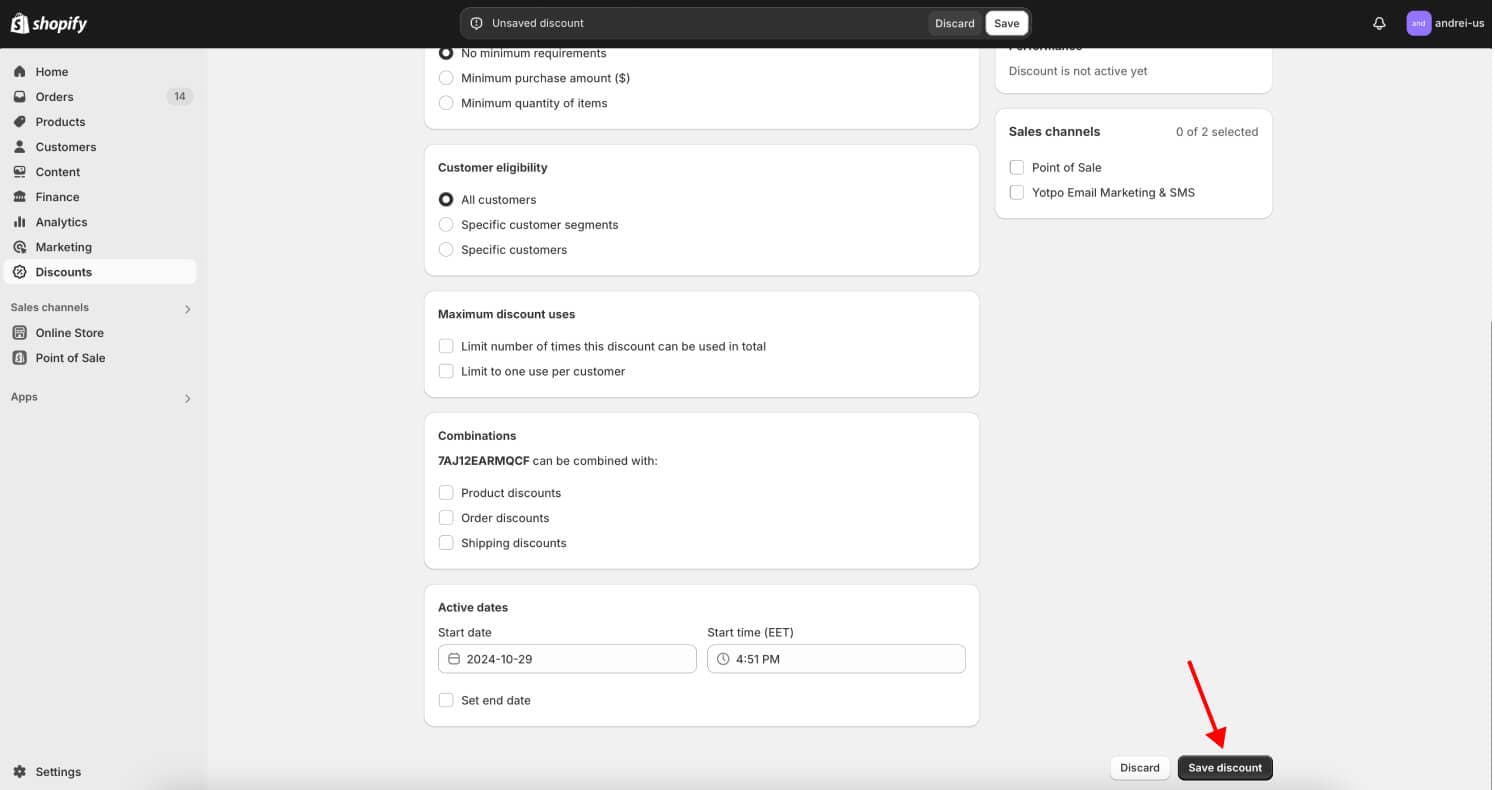Click the Save discount button

[1225, 768]
